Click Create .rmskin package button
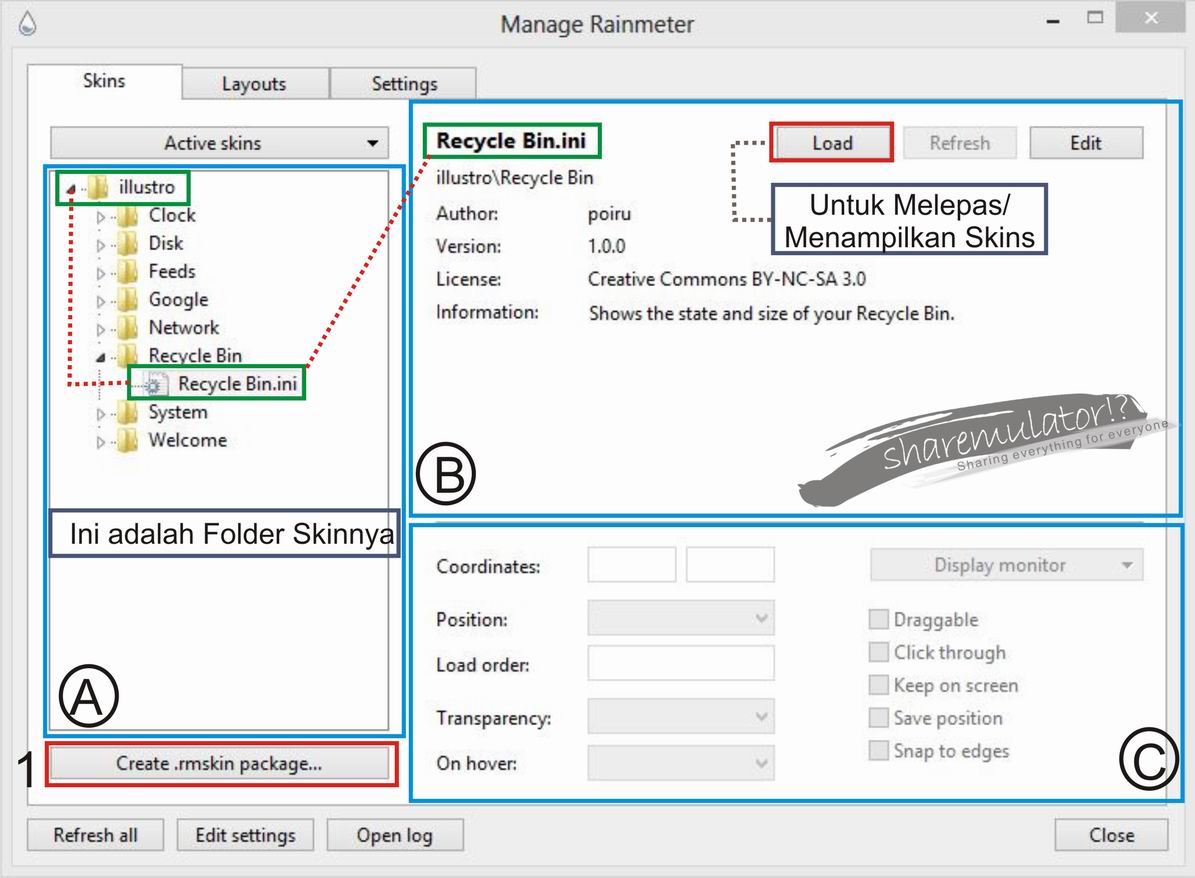This screenshot has height=878, width=1195. click(x=219, y=763)
